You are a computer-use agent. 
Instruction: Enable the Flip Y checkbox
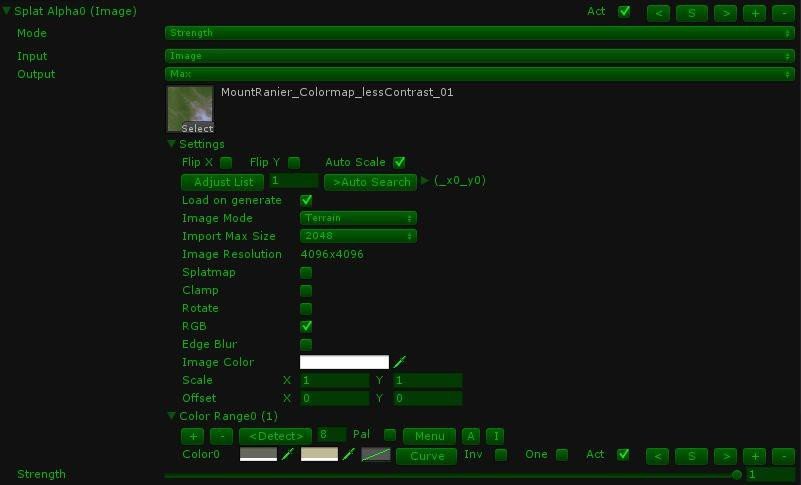coord(294,163)
